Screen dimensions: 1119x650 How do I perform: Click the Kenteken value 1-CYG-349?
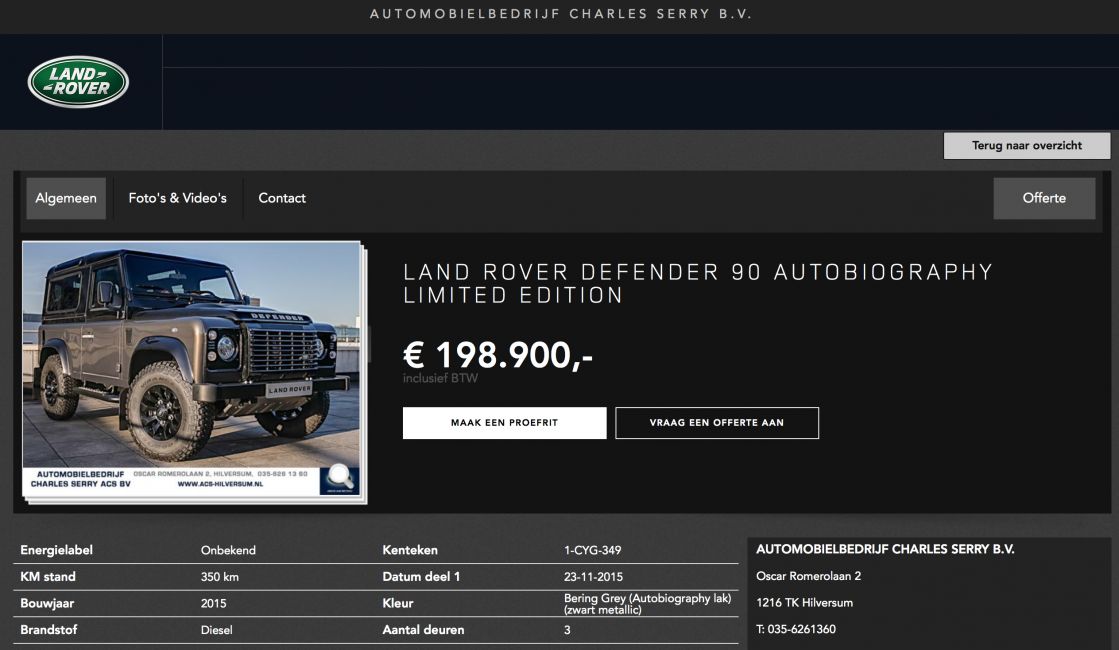tap(592, 550)
